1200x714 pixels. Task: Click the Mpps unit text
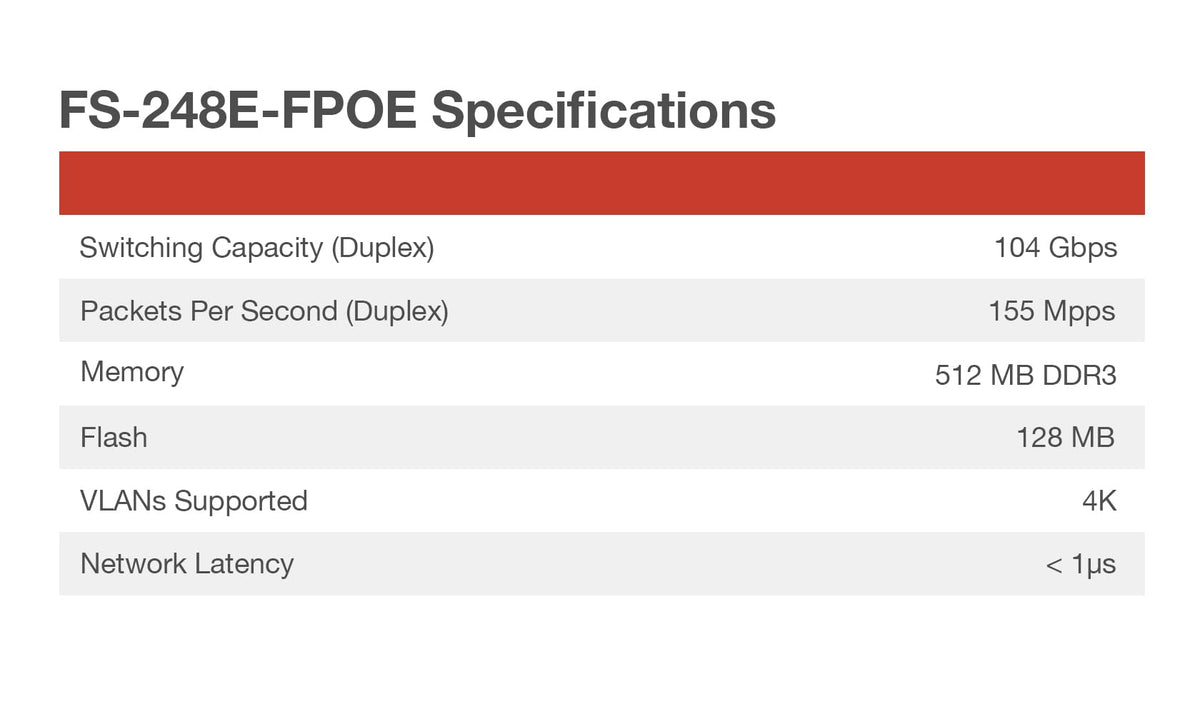(1079, 311)
